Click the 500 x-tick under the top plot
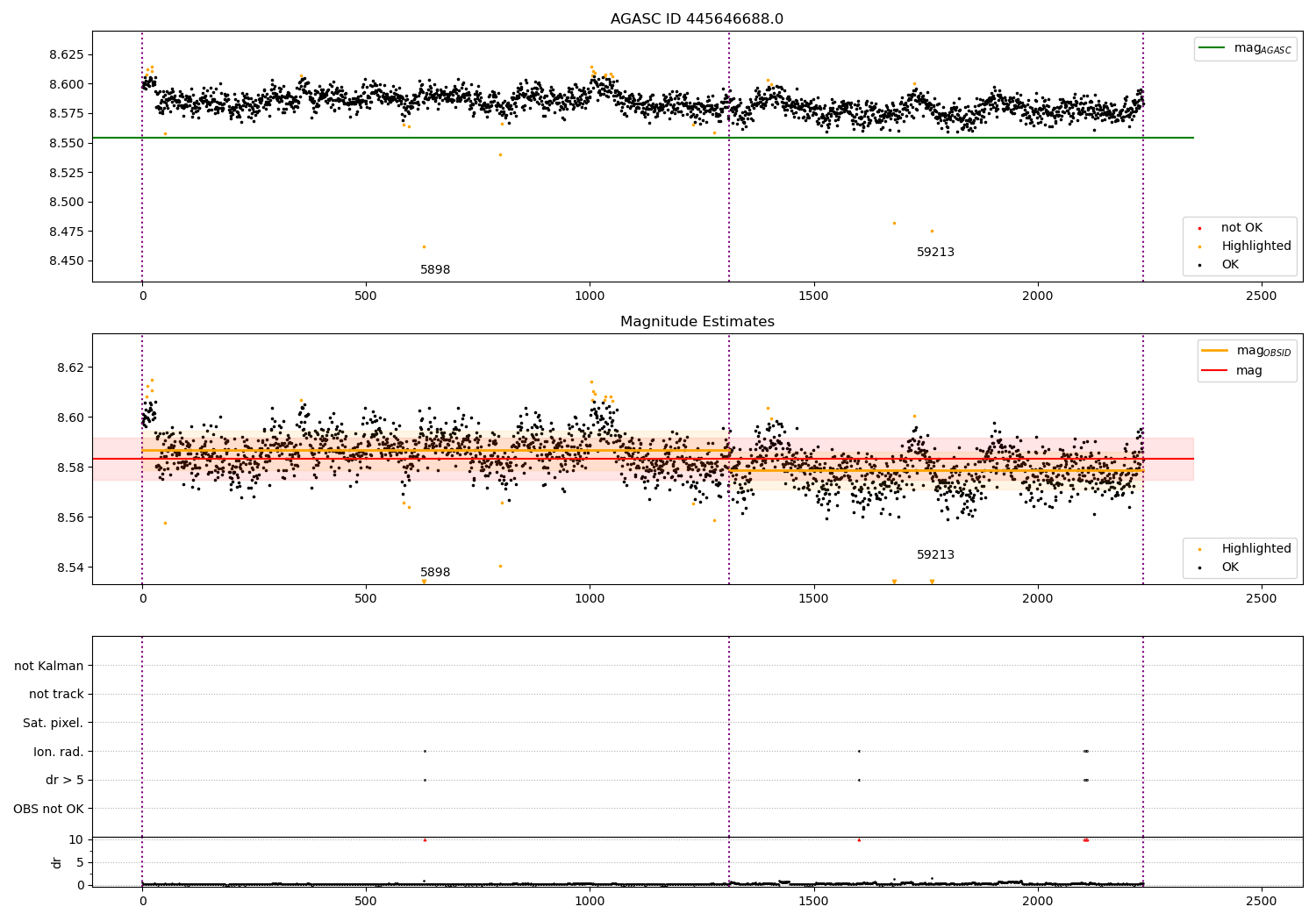The image size is (1316, 921). pos(366,296)
